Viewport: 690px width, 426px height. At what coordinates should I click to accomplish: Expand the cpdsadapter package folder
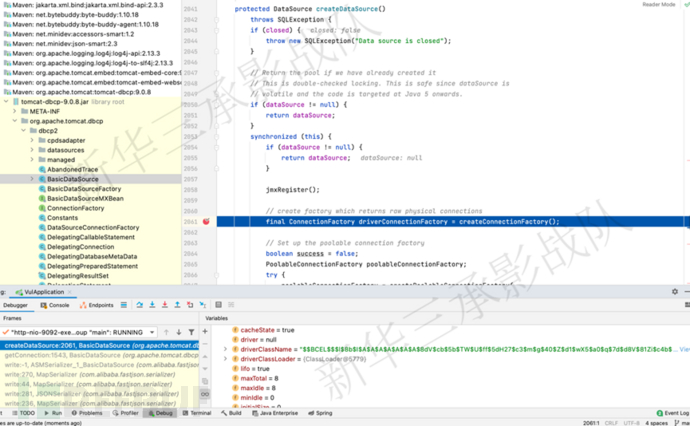(x=32, y=141)
